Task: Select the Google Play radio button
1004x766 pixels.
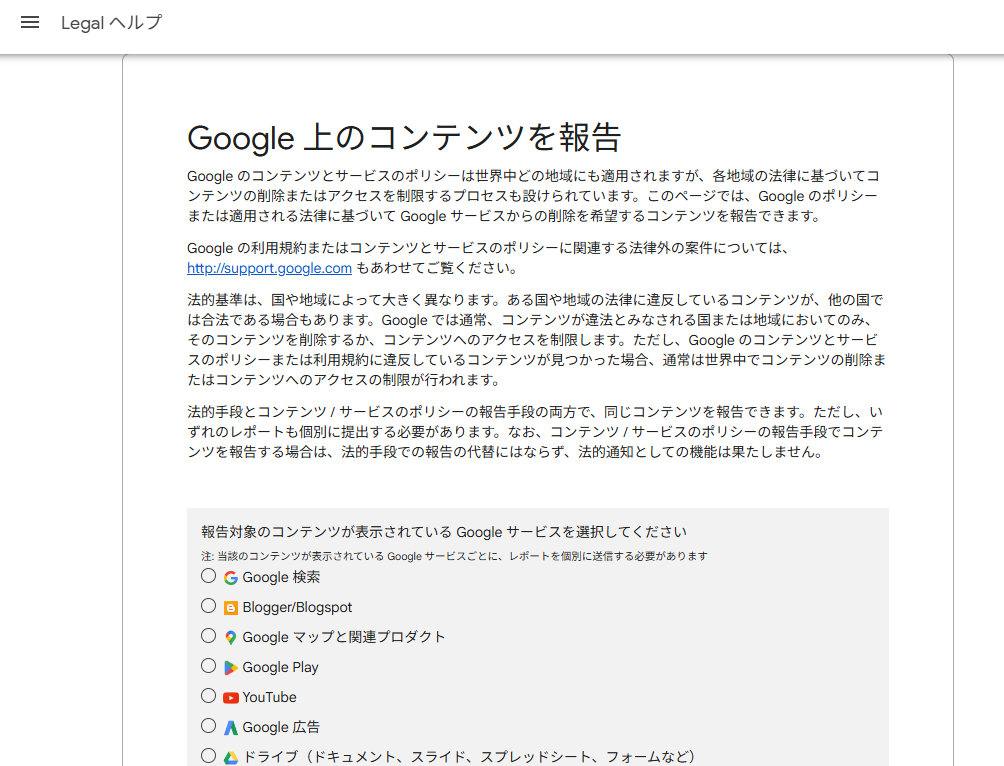Action: coord(208,666)
